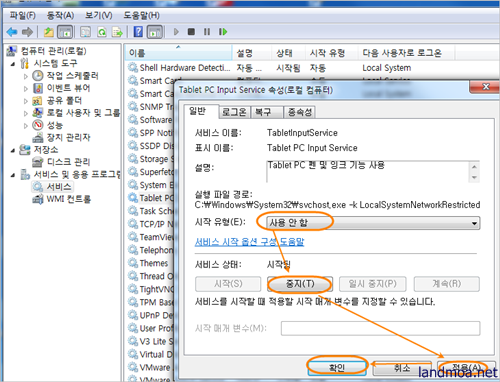Click the Refresh toolbar icon
The height and width of the screenshot is (382, 500).
click(x=102, y=32)
